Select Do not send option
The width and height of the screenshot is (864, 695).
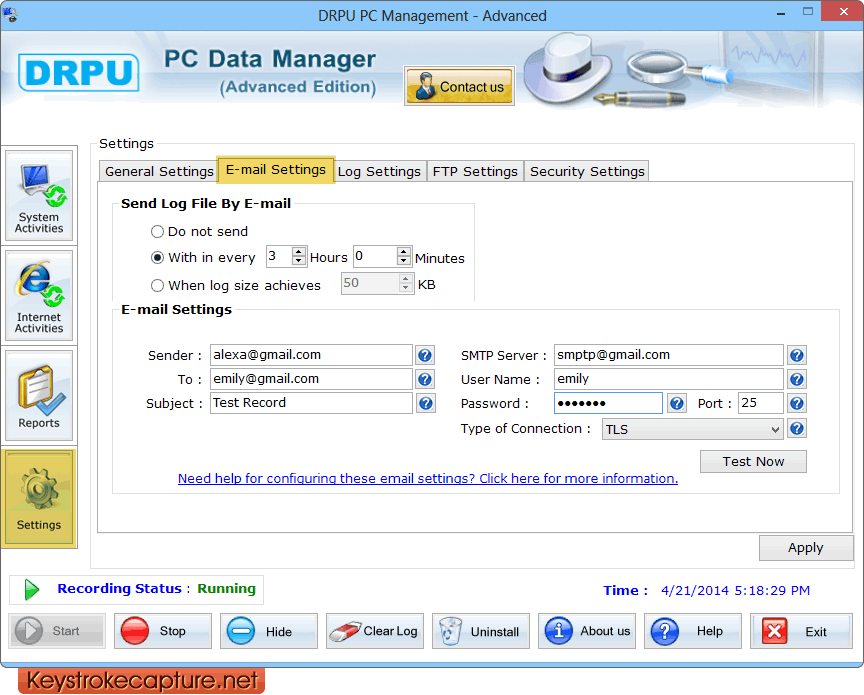pyautogui.click(x=158, y=231)
